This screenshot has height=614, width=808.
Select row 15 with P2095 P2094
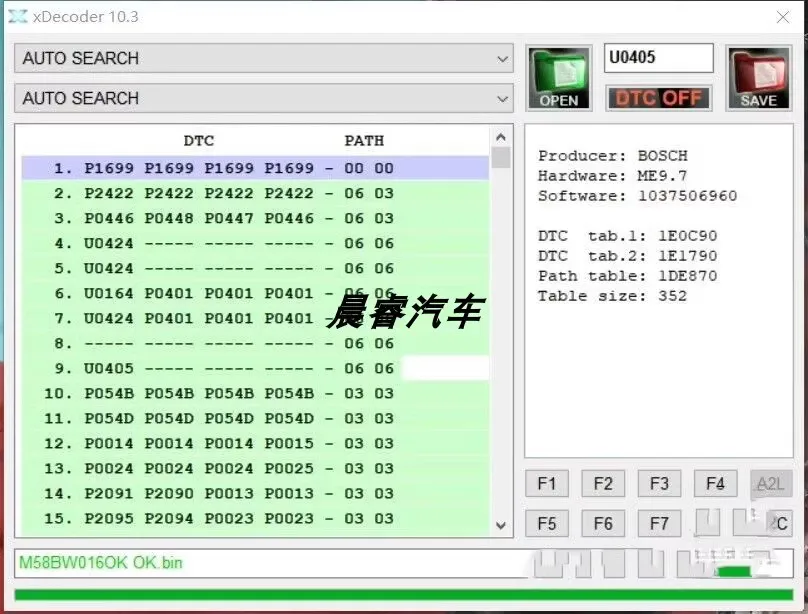(255, 519)
